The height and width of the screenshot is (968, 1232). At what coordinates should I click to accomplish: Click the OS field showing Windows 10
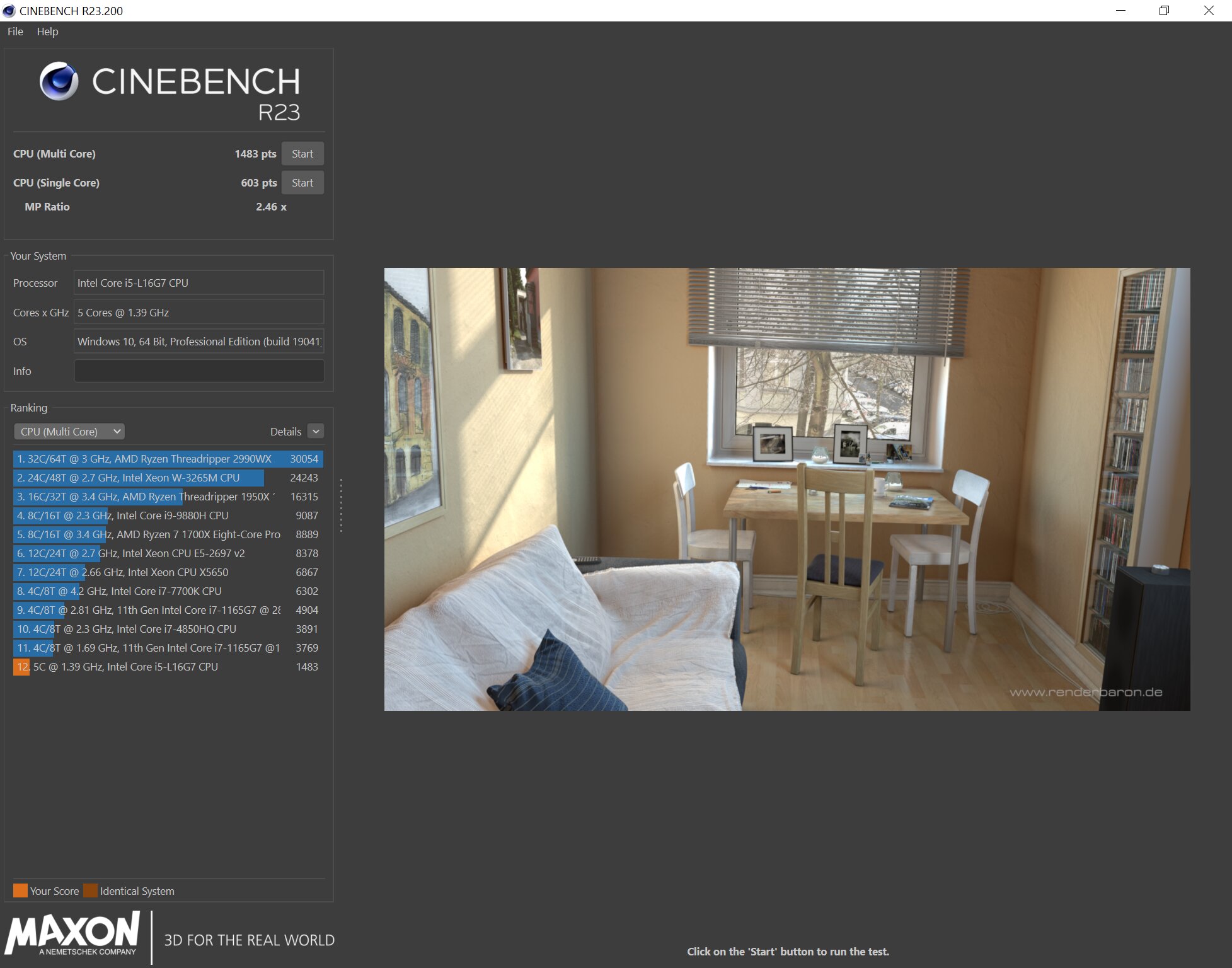coord(199,342)
